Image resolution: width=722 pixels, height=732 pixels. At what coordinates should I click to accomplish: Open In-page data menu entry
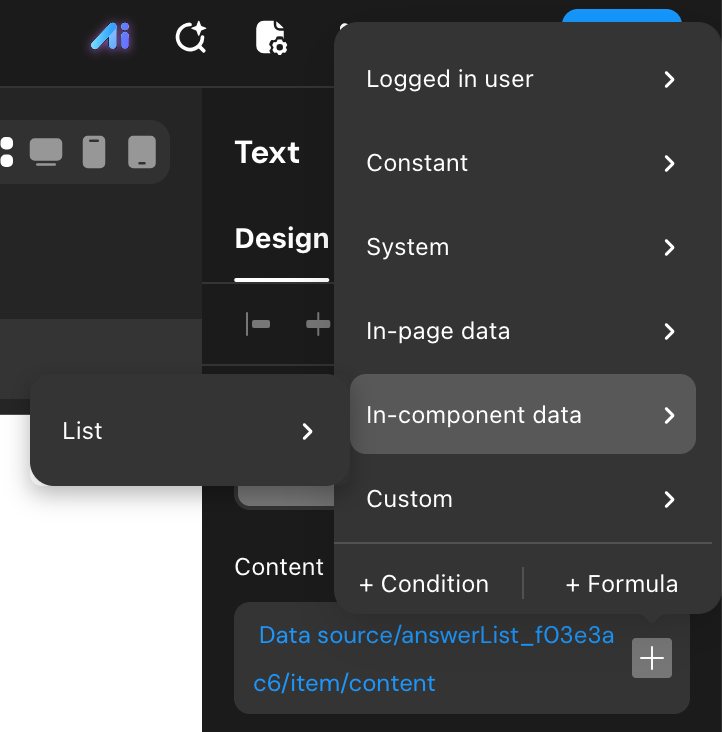pyautogui.click(x=522, y=331)
